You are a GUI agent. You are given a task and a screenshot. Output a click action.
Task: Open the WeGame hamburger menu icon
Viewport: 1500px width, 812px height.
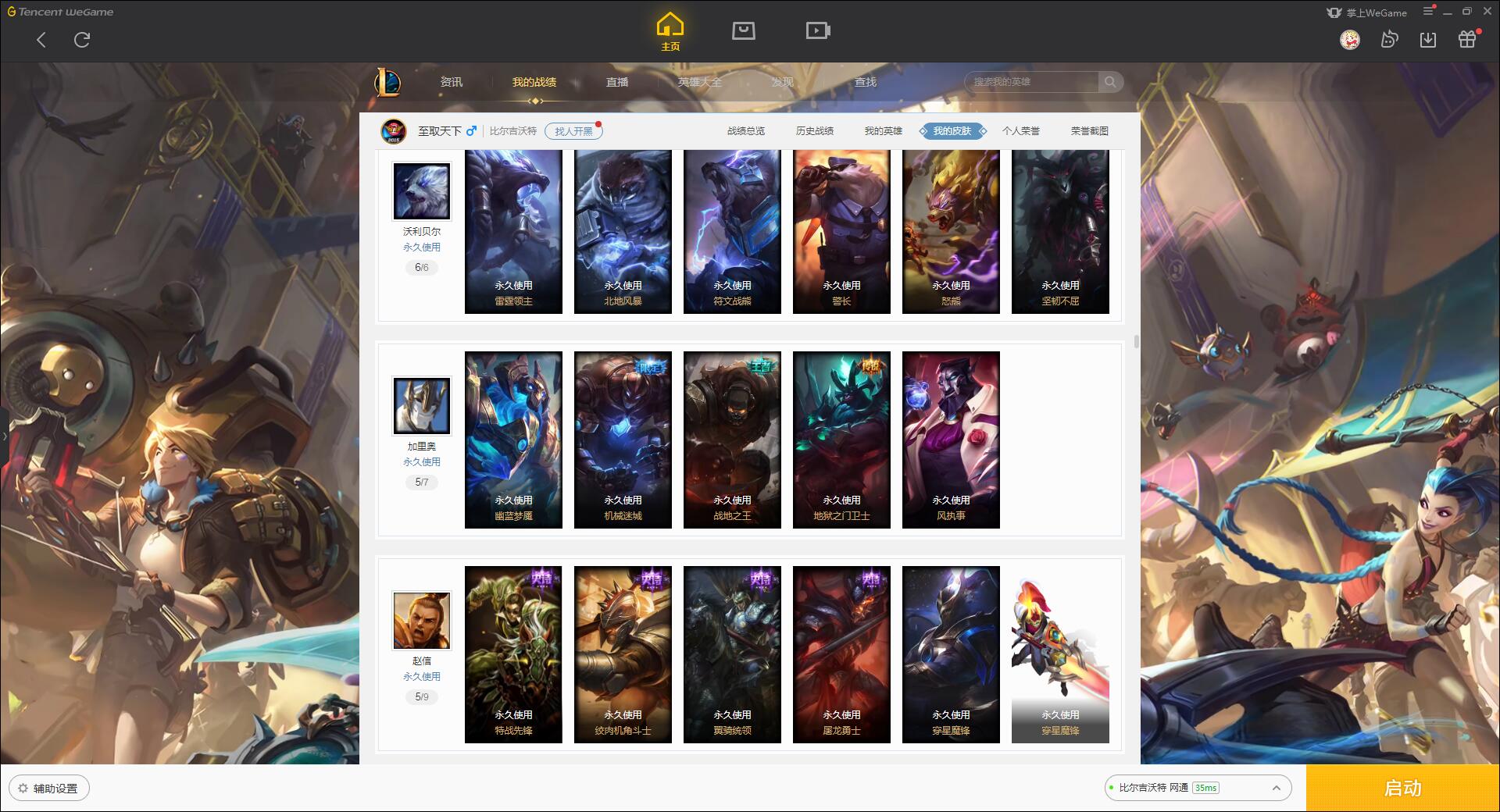pos(1429,12)
